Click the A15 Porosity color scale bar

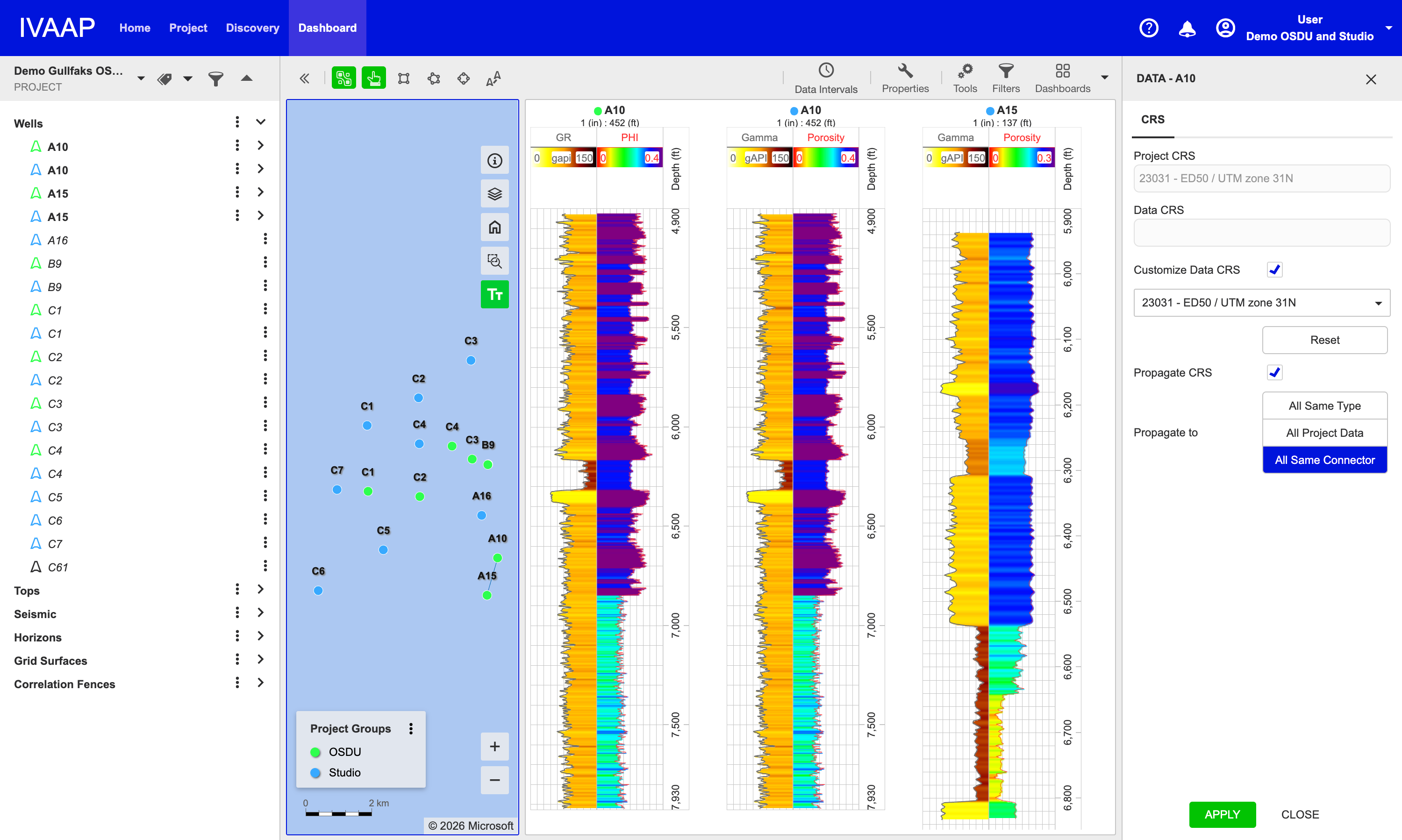(1022, 158)
